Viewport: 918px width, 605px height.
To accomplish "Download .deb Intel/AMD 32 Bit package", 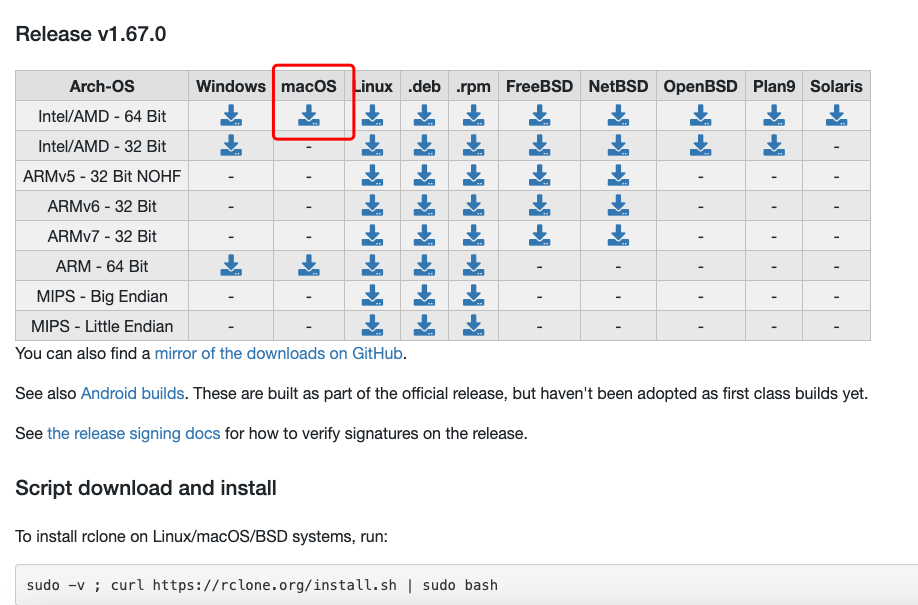I will click(x=424, y=145).
